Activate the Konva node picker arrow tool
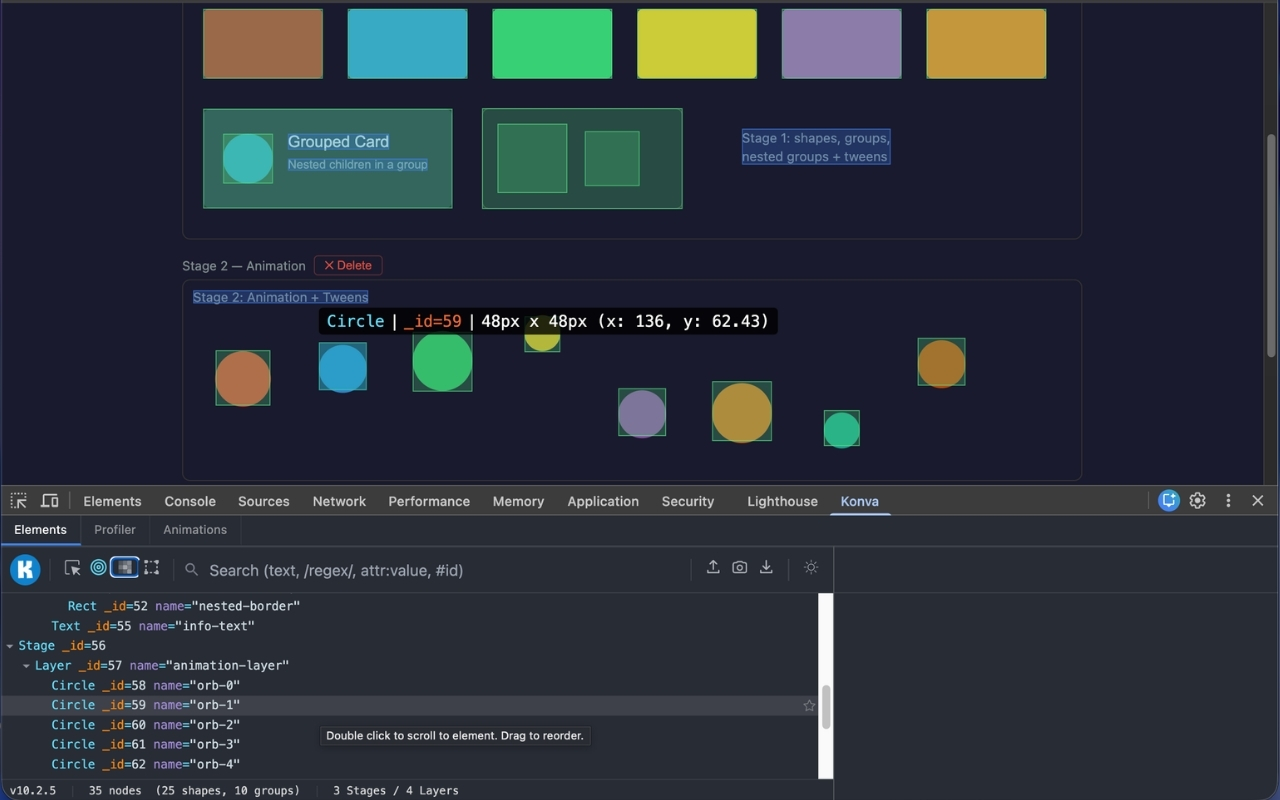Screen dimensions: 1280x800 pos(72,568)
